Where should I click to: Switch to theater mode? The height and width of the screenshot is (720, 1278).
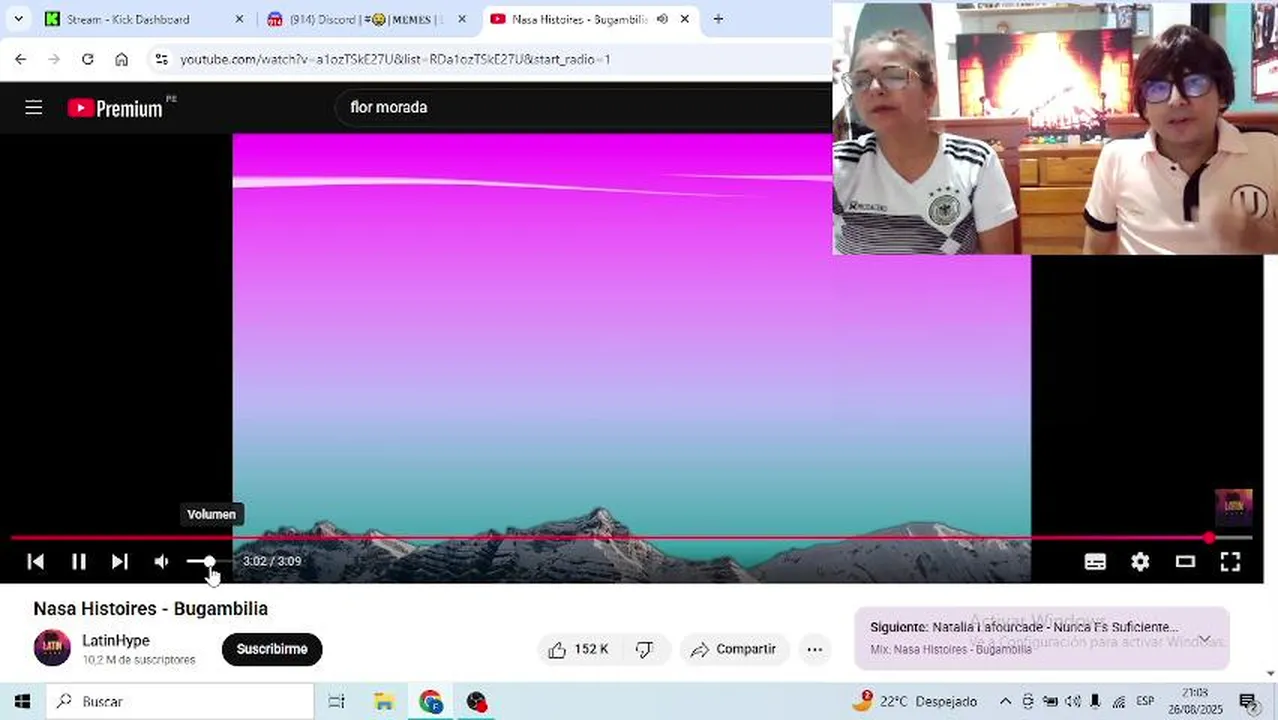click(1185, 562)
